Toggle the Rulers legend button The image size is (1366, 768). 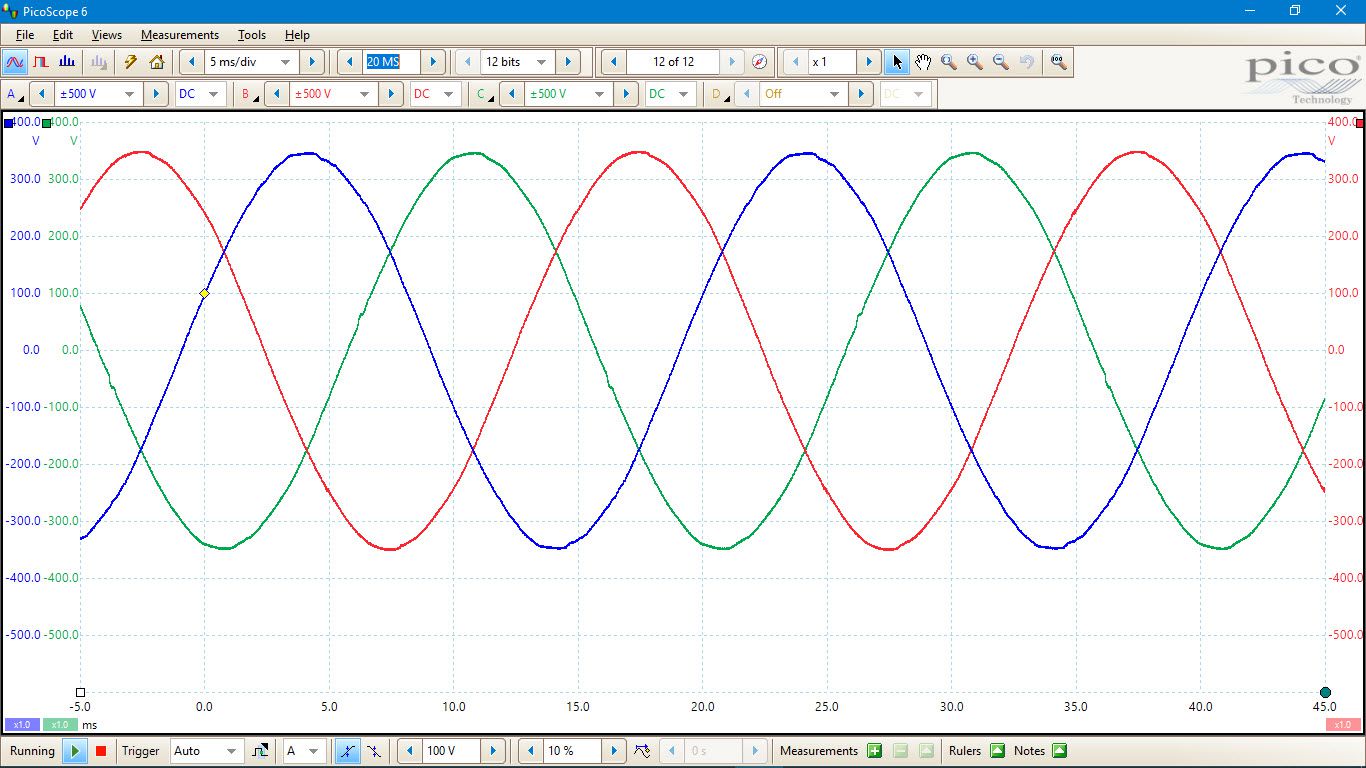997,751
